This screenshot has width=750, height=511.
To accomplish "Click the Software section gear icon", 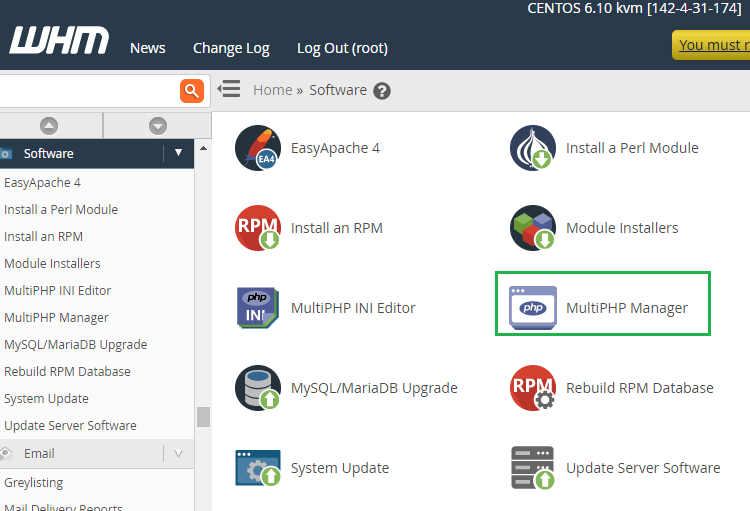I will (x=6, y=154).
